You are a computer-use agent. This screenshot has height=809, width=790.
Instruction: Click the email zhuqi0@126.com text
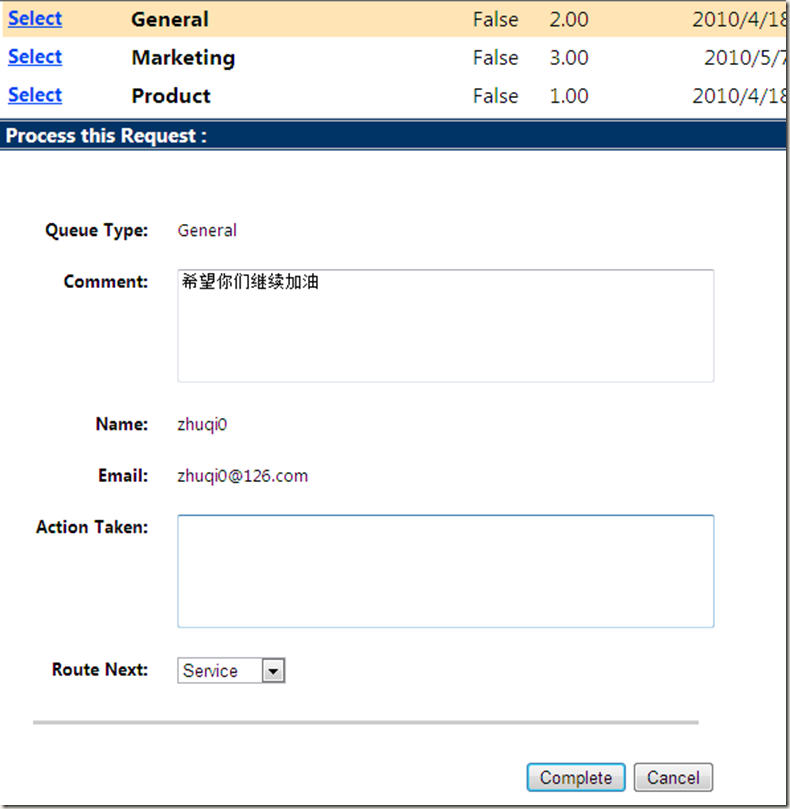coord(243,476)
